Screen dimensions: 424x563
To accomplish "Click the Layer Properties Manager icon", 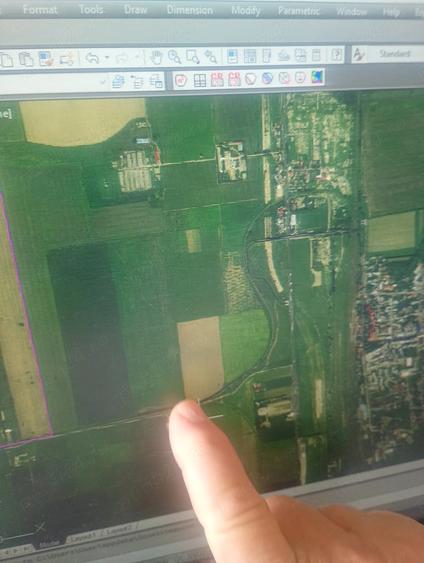I will pos(118,82).
